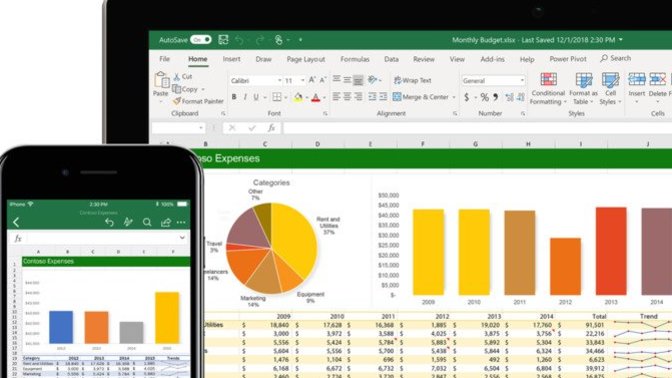This screenshot has width=672, height=378.
Task: Toggle Underline formatting
Action: click(256, 97)
